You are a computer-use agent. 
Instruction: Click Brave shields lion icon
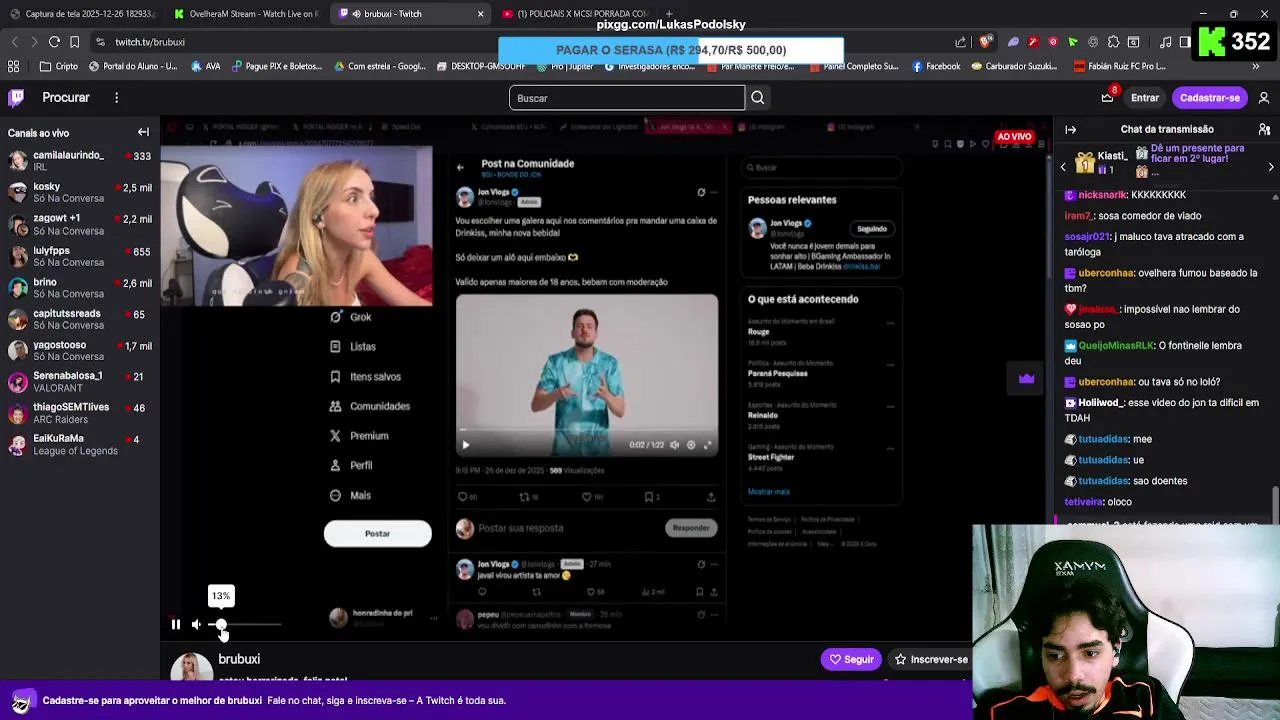click(986, 42)
